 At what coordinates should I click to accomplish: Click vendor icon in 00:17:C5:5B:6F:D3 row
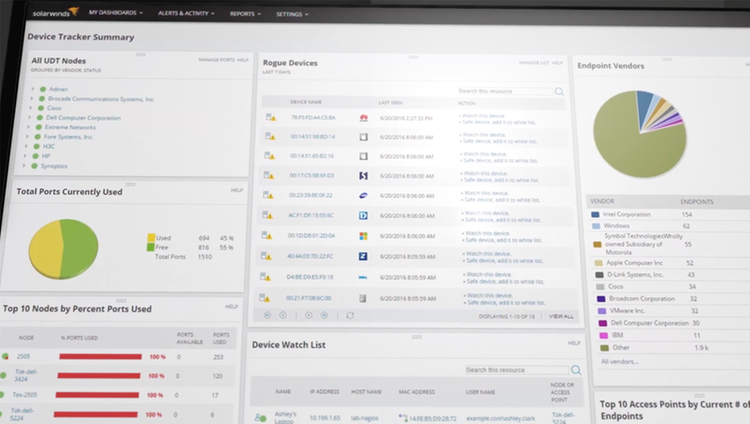click(363, 176)
